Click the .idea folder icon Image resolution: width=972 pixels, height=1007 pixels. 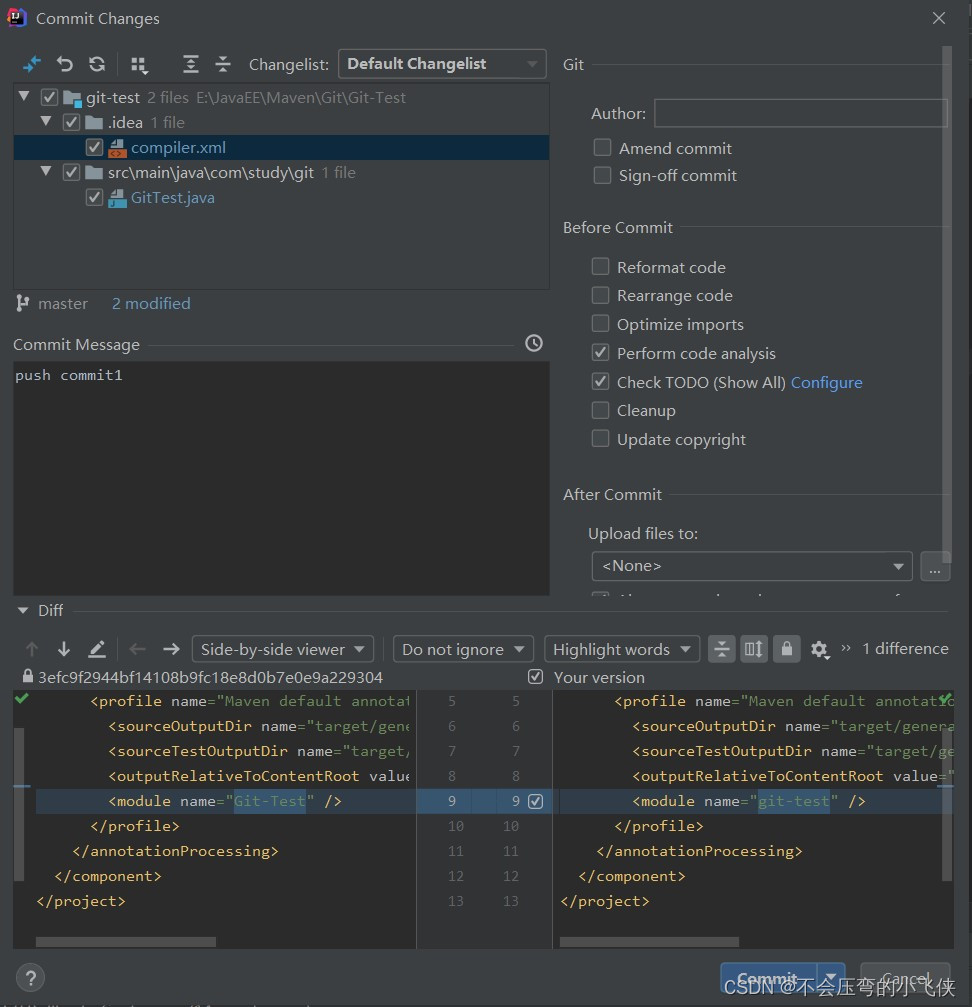[x=94, y=122]
